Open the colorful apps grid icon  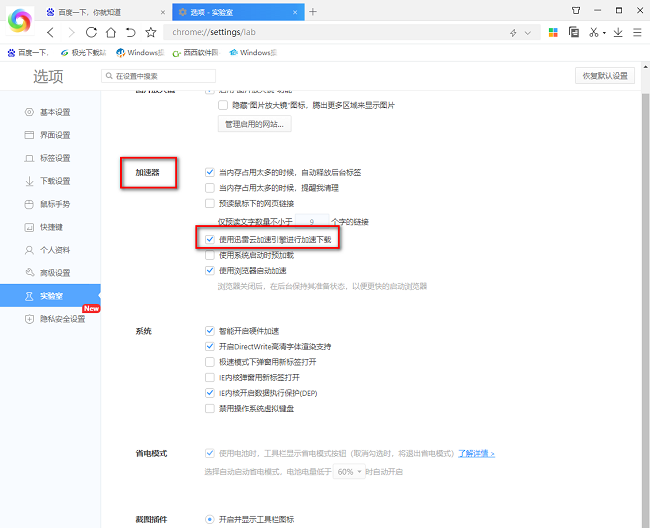coord(553,32)
